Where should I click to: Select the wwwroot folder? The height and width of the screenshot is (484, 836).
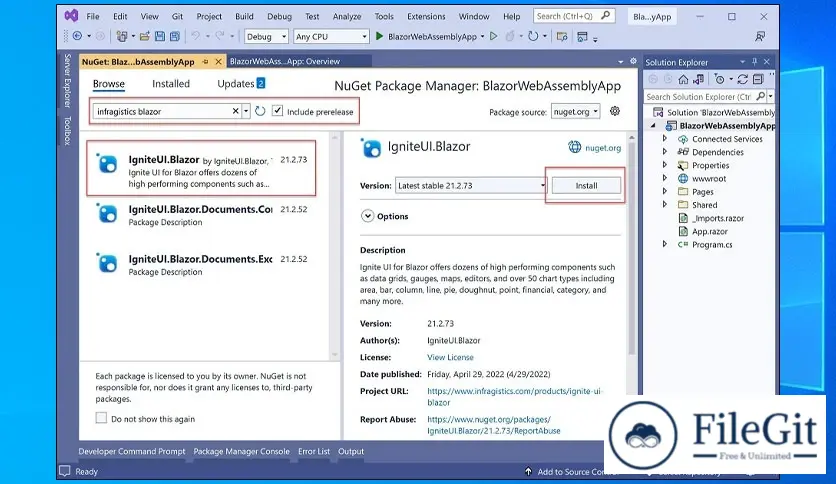click(x=709, y=179)
